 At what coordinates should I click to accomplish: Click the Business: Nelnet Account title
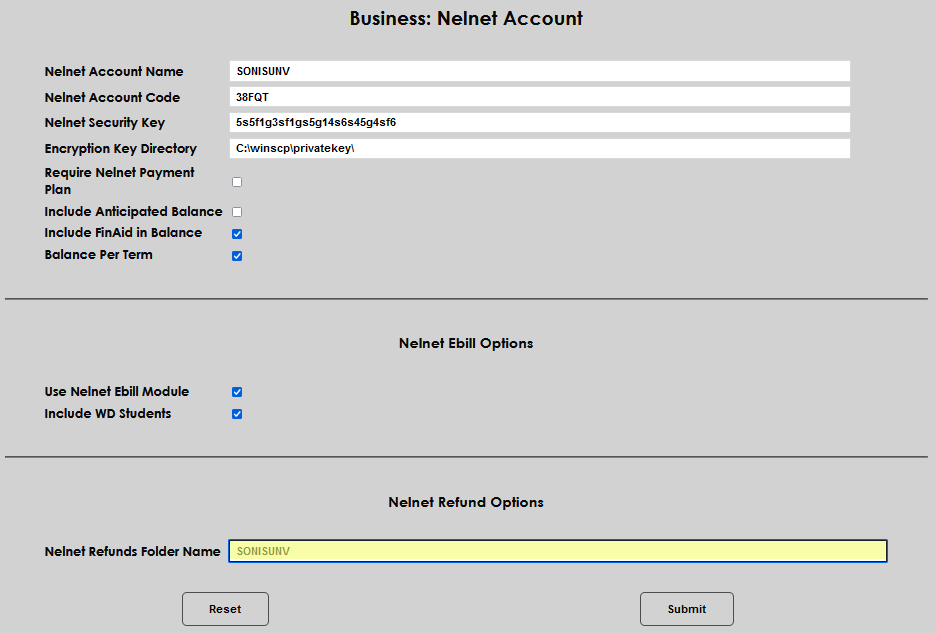466,18
